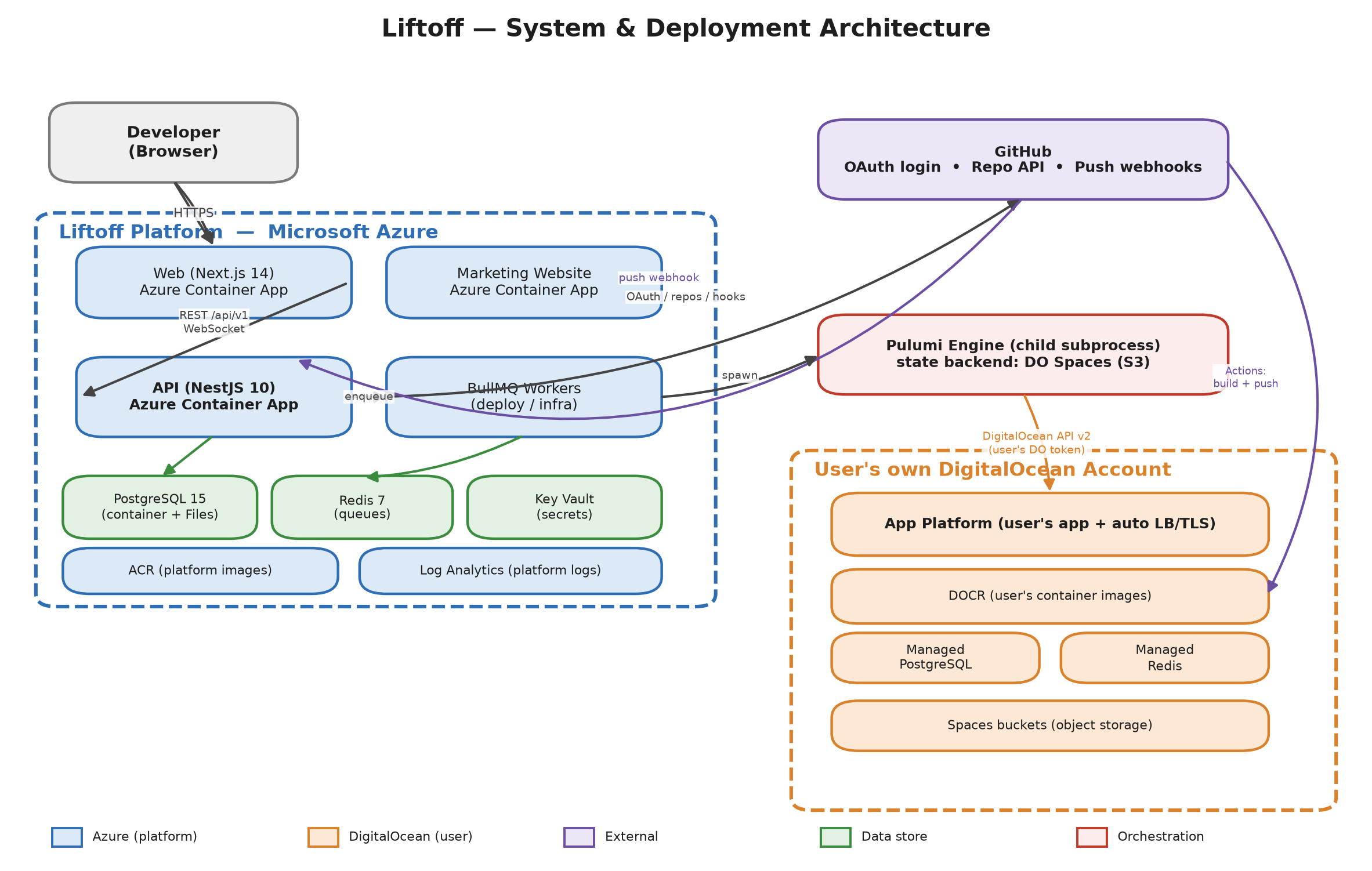
Task: Select the Key Vault (secrets) box
Action: [x=564, y=507]
